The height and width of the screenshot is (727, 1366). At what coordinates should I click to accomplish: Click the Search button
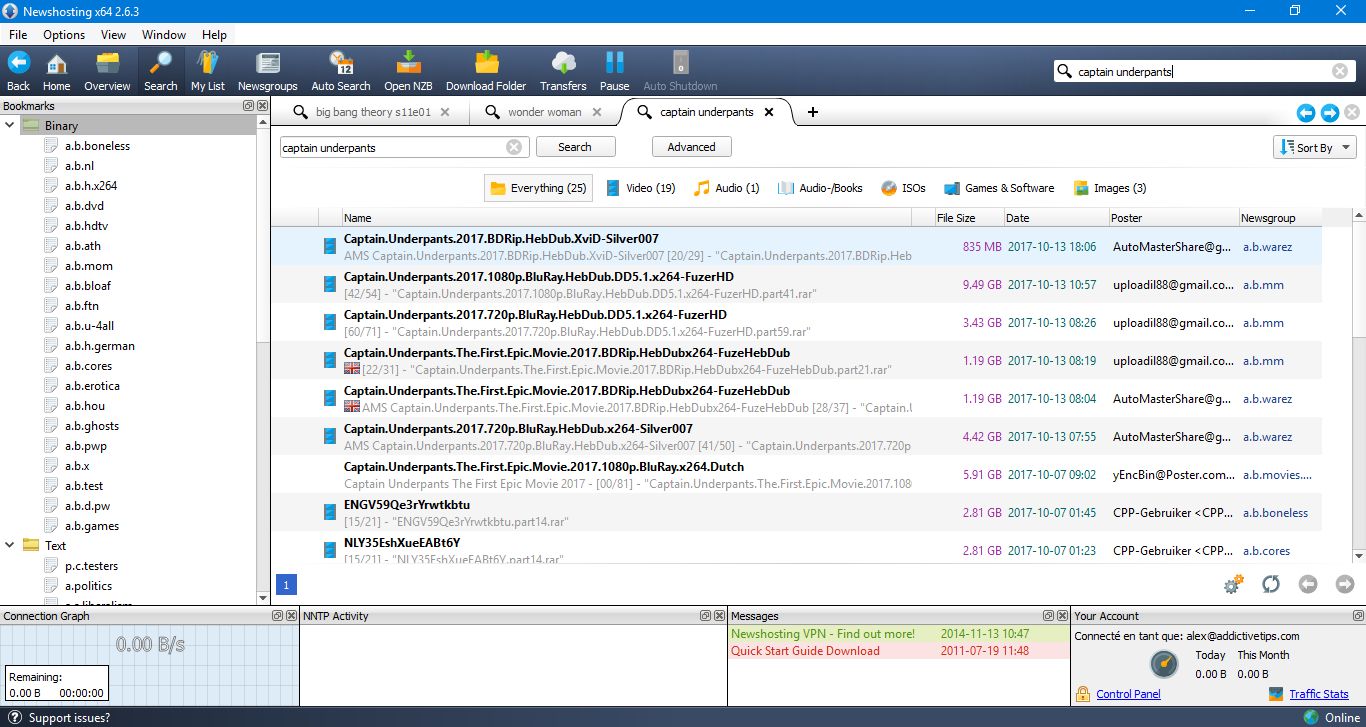tap(575, 147)
